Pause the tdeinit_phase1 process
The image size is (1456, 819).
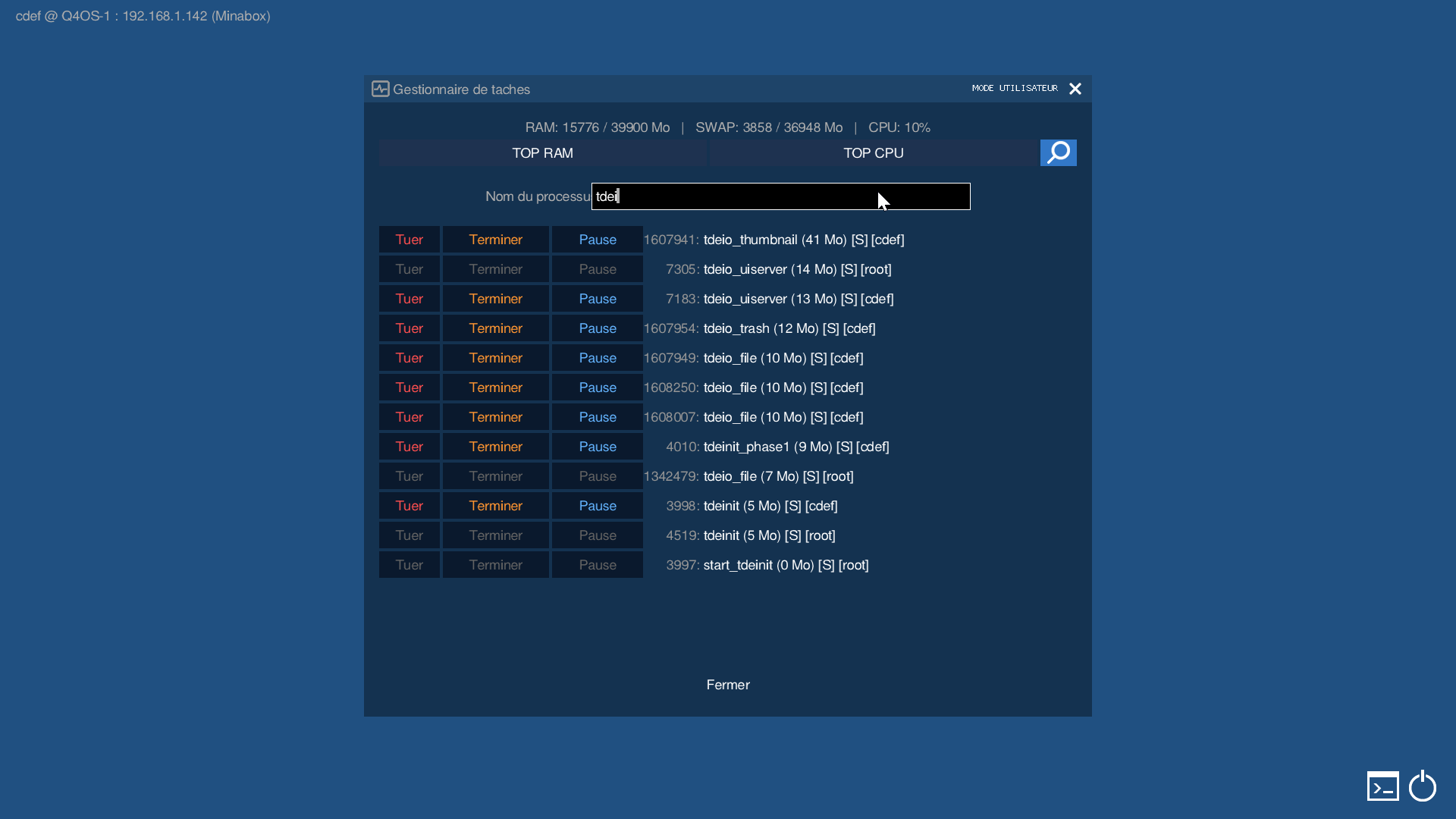[598, 447]
